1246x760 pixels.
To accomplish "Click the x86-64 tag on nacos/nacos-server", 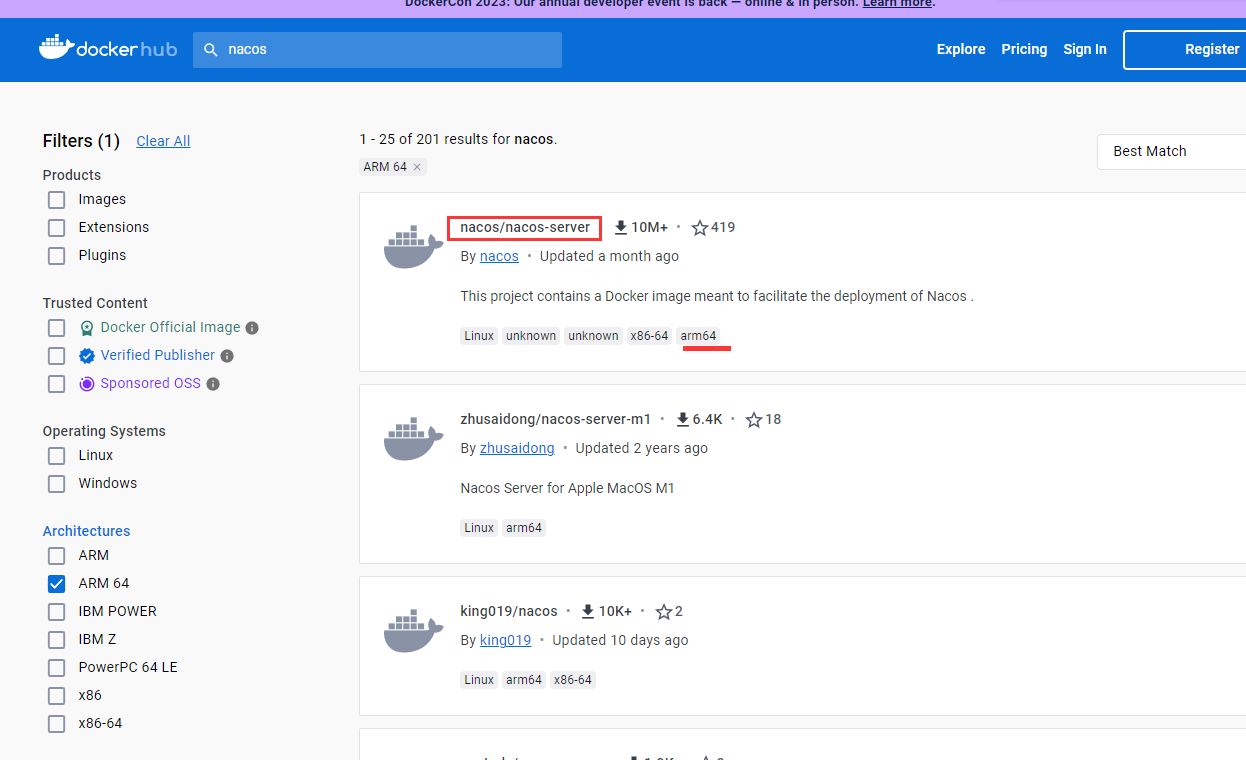I will pos(649,336).
